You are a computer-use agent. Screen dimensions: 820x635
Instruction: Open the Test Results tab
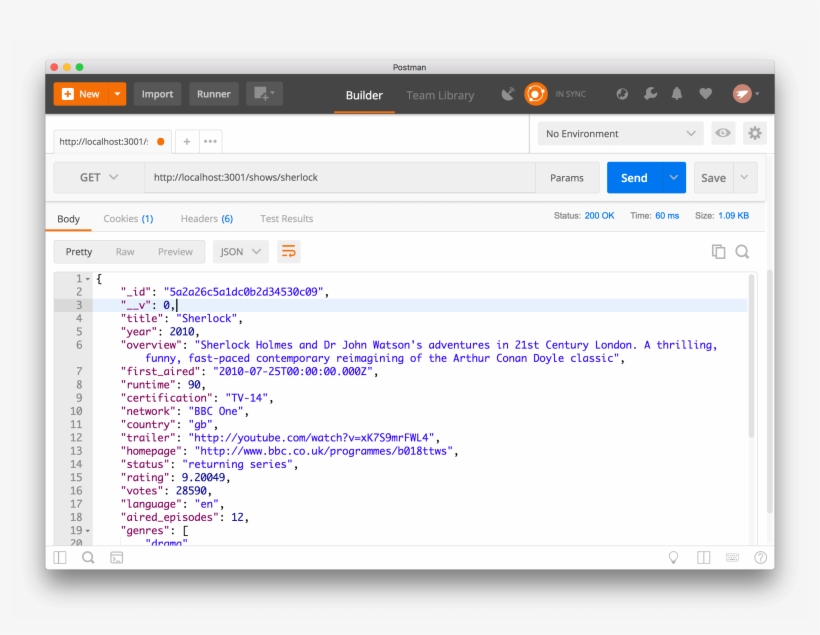(x=287, y=219)
